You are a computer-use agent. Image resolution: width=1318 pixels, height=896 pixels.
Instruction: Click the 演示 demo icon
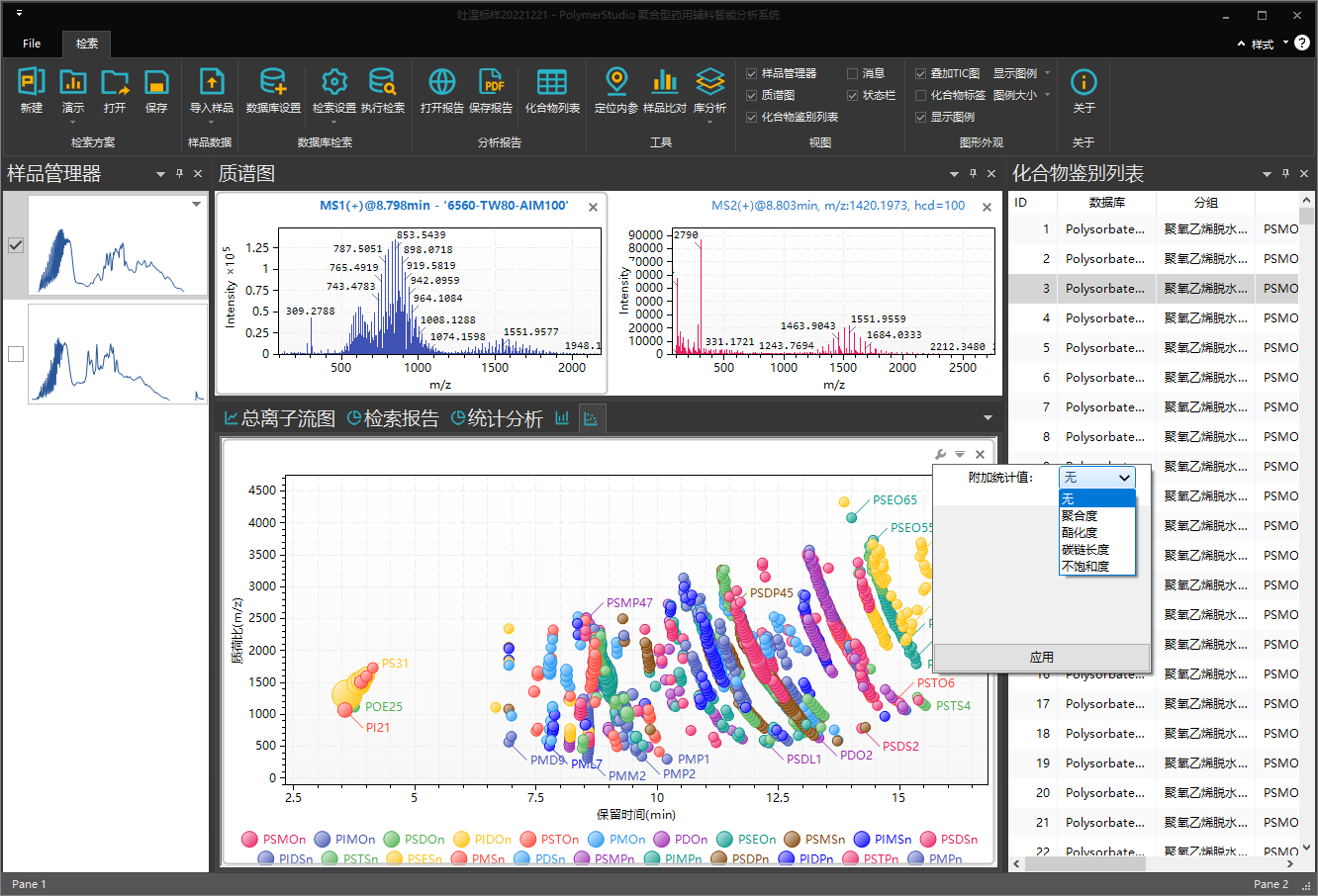[73, 82]
